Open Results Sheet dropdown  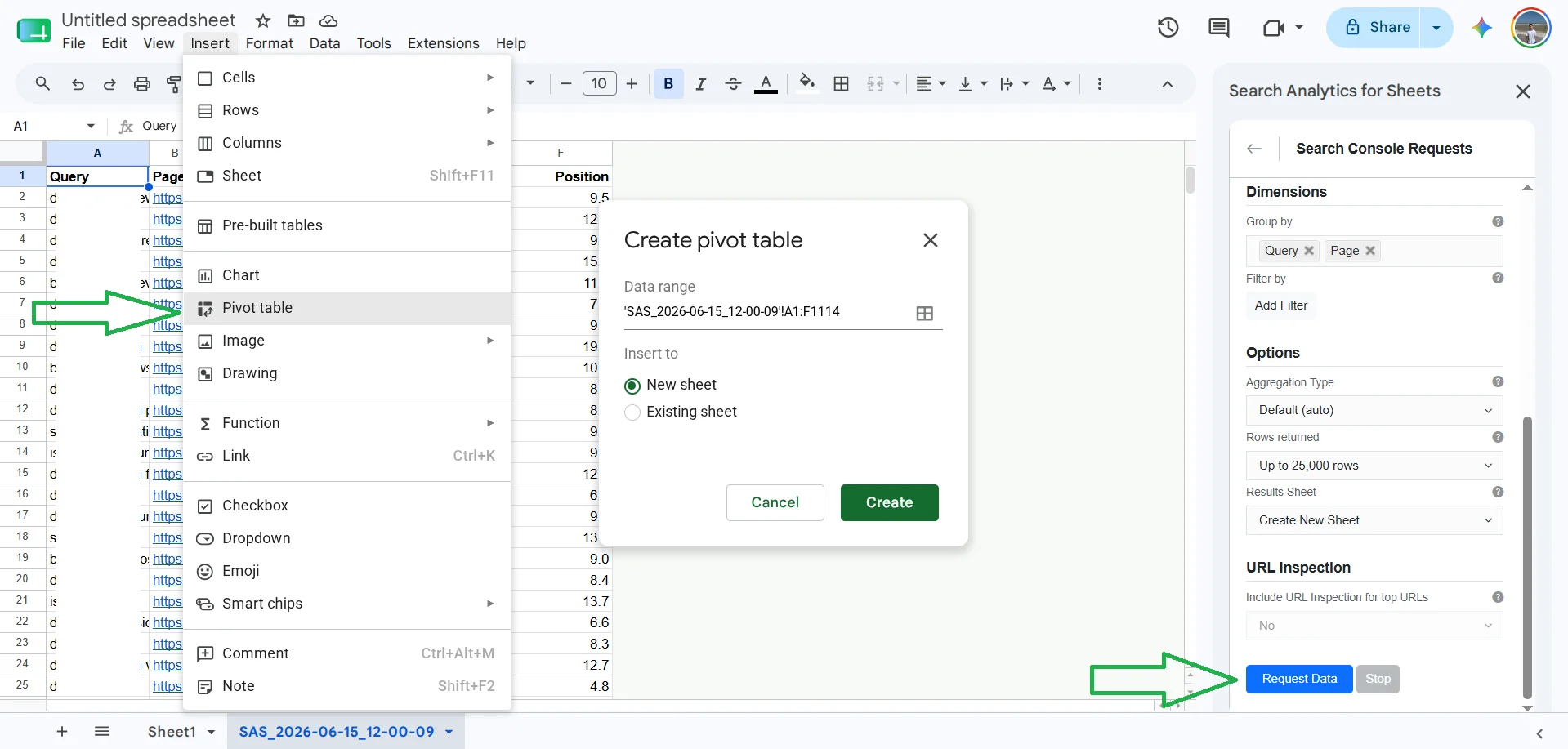click(1374, 520)
